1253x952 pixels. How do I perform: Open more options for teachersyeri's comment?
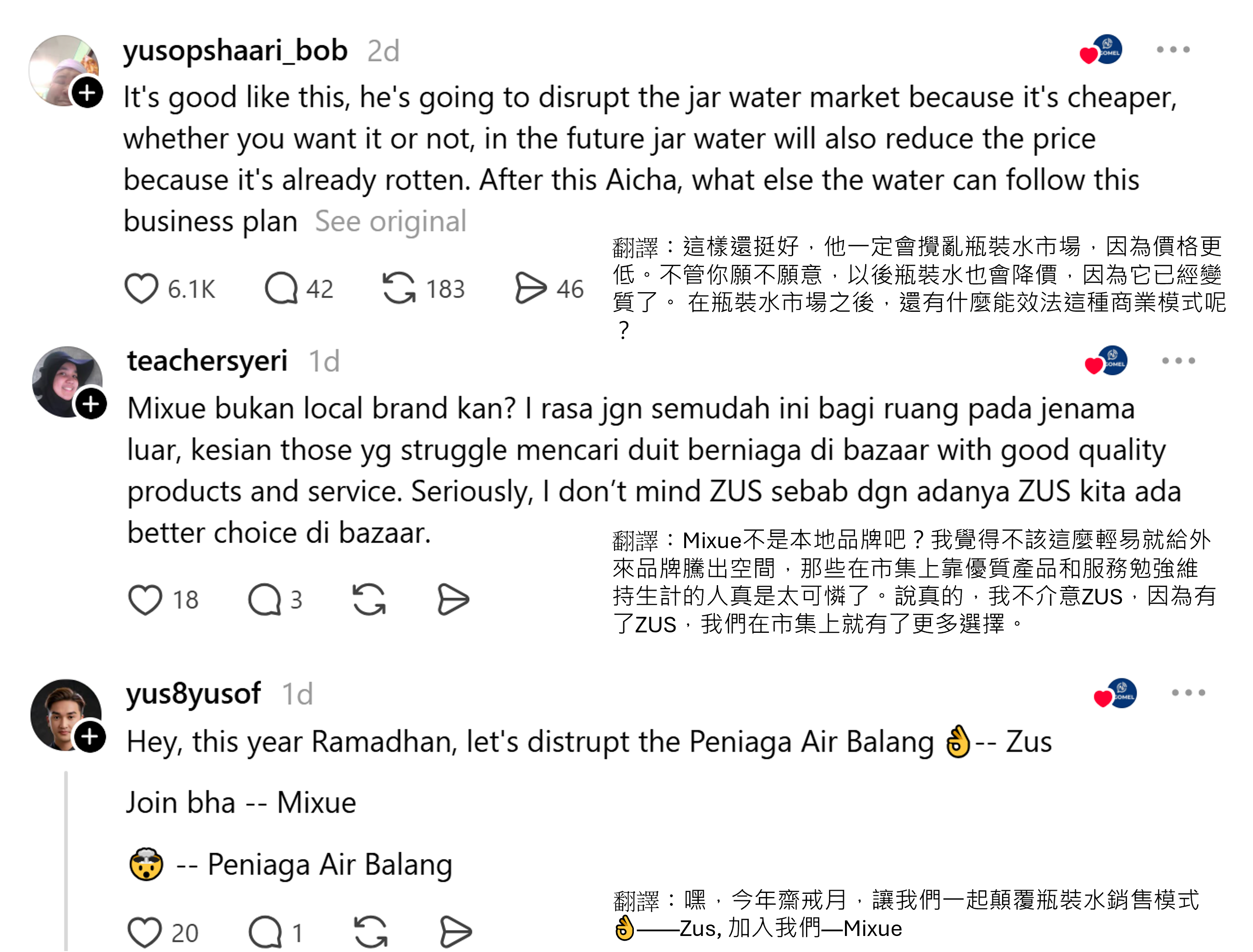coord(1178,361)
